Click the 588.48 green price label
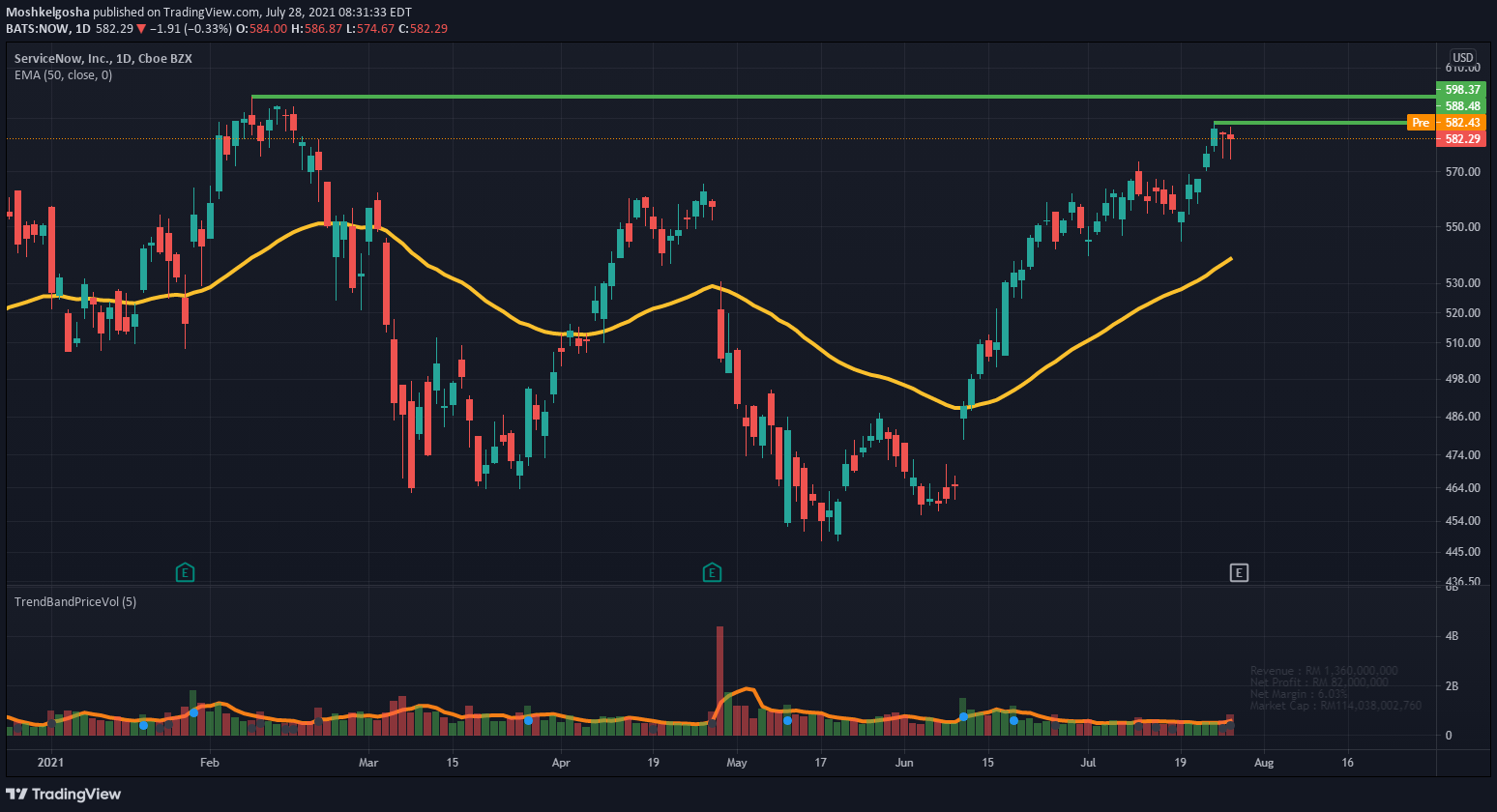This screenshot has width=1497, height=812. pyautogui.click(x=1461, y=106)
